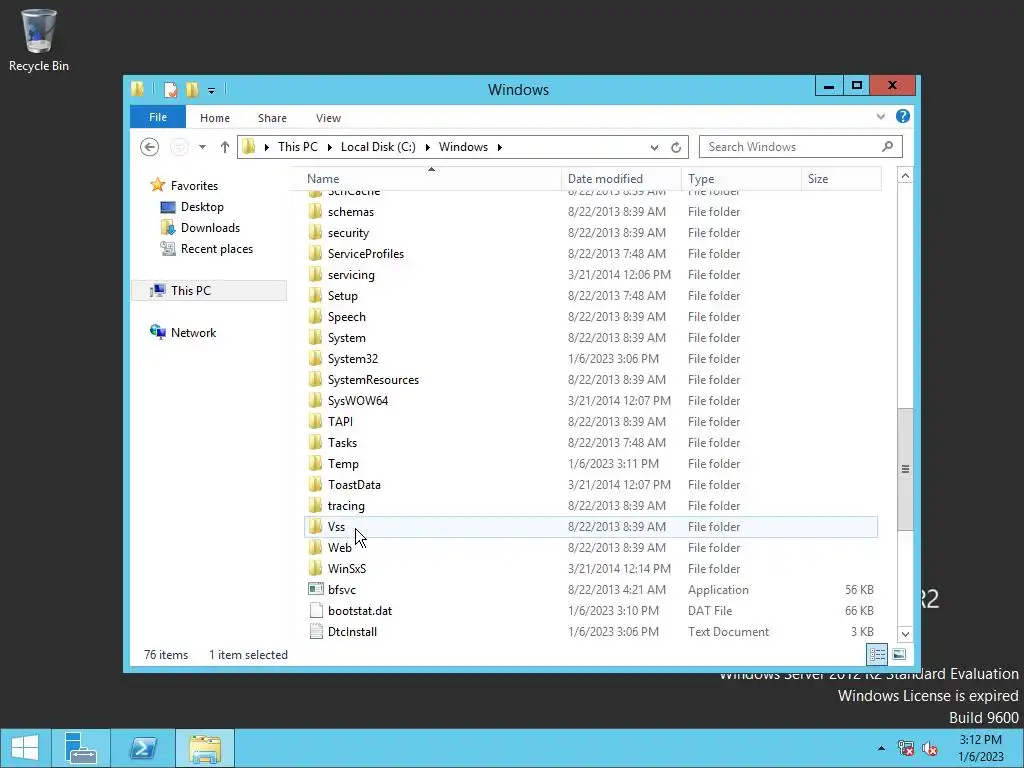Switch to the Share ribbon tab

click(272, 118)
